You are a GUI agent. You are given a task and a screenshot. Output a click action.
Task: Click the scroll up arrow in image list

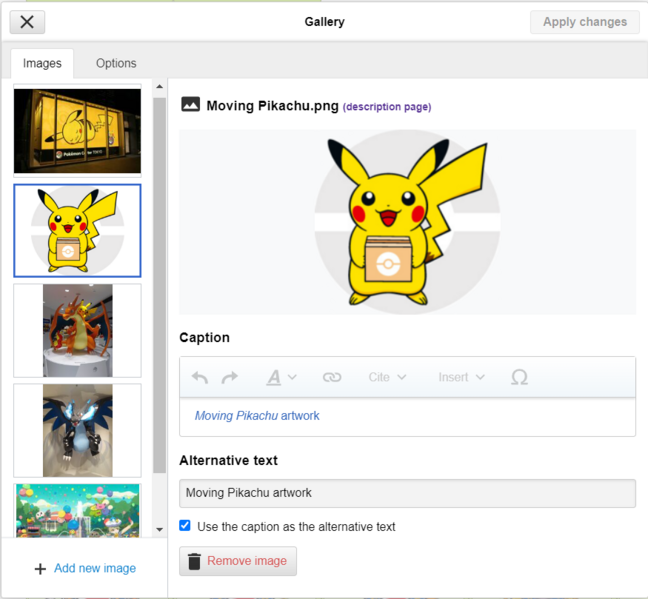point(160,87)
